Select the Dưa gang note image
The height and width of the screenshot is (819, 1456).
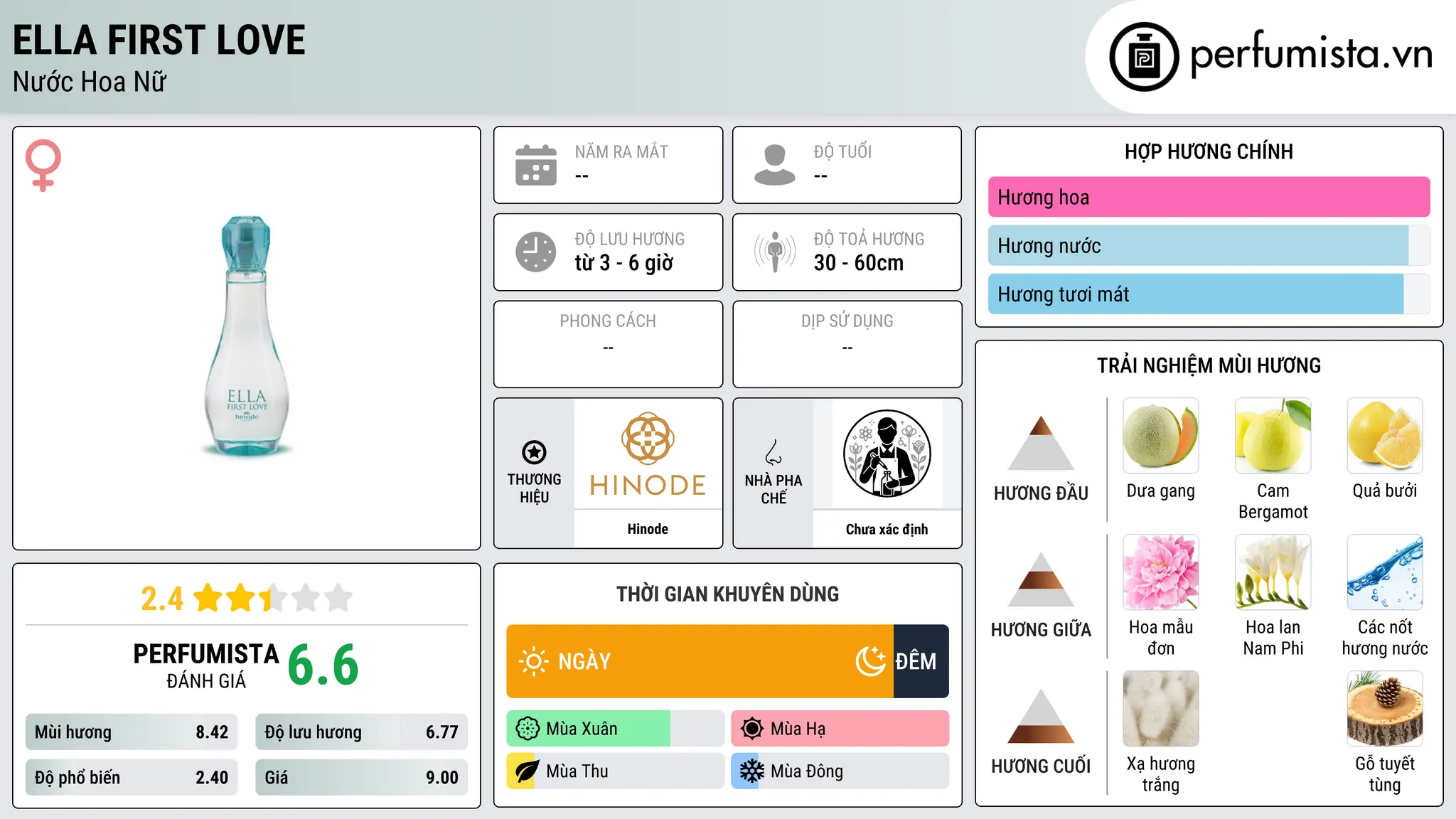pos(1161,436)
